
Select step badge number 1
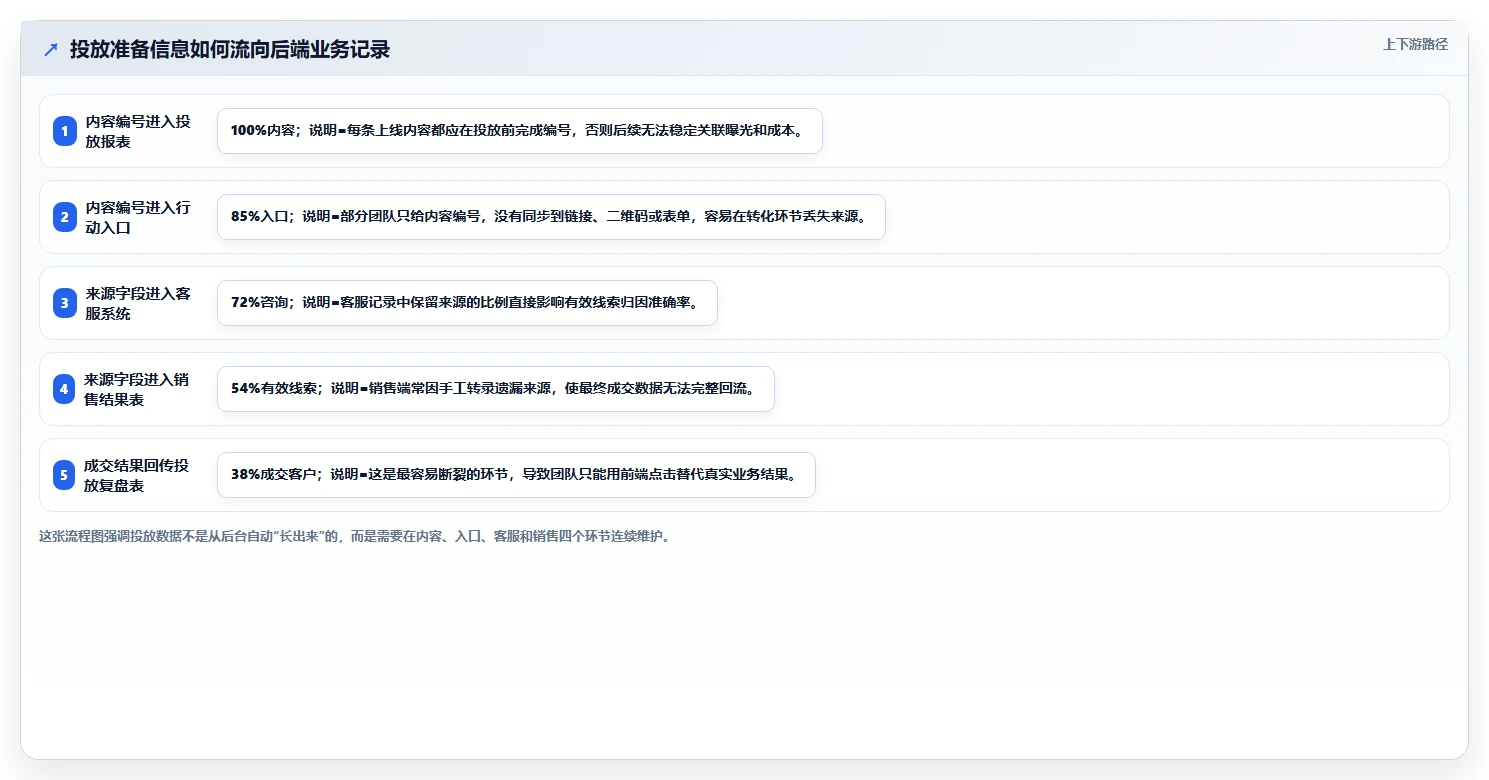pos(65,131)
